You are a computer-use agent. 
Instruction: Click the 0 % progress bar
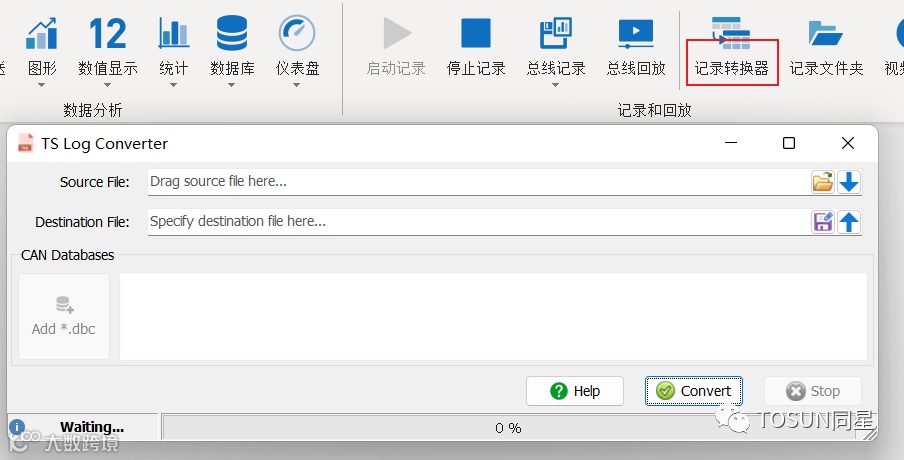point(508,428)
